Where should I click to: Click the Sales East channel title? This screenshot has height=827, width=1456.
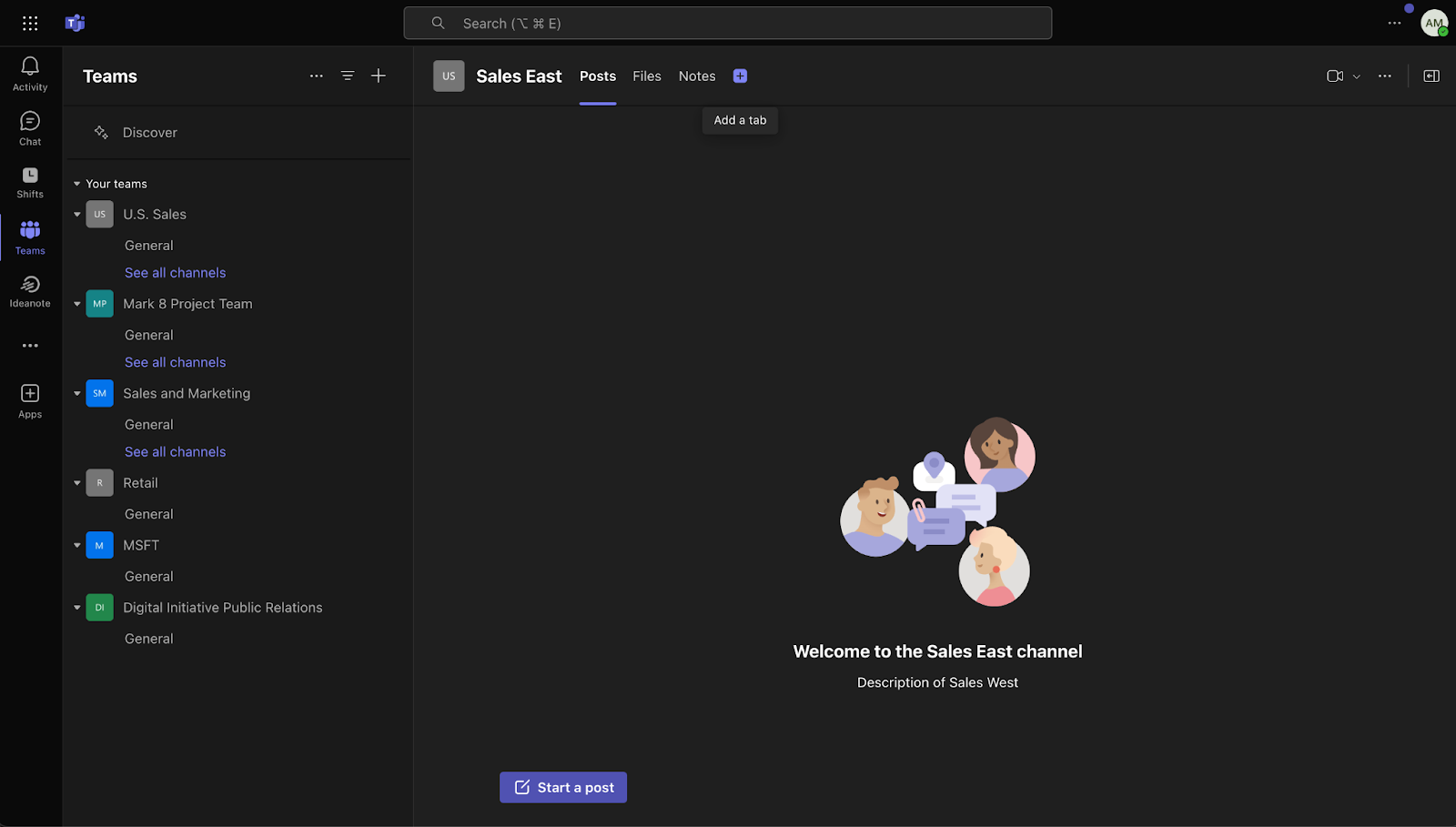click(519, 76)
